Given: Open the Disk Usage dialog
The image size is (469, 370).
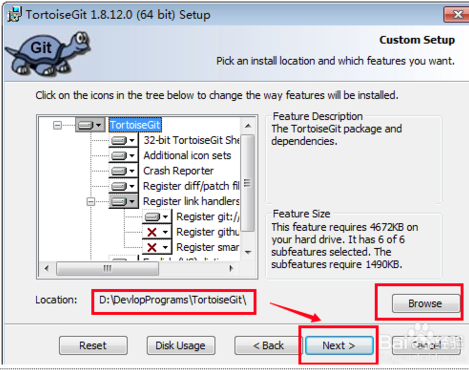Looking at the screenshot, I should pos(181,345).
